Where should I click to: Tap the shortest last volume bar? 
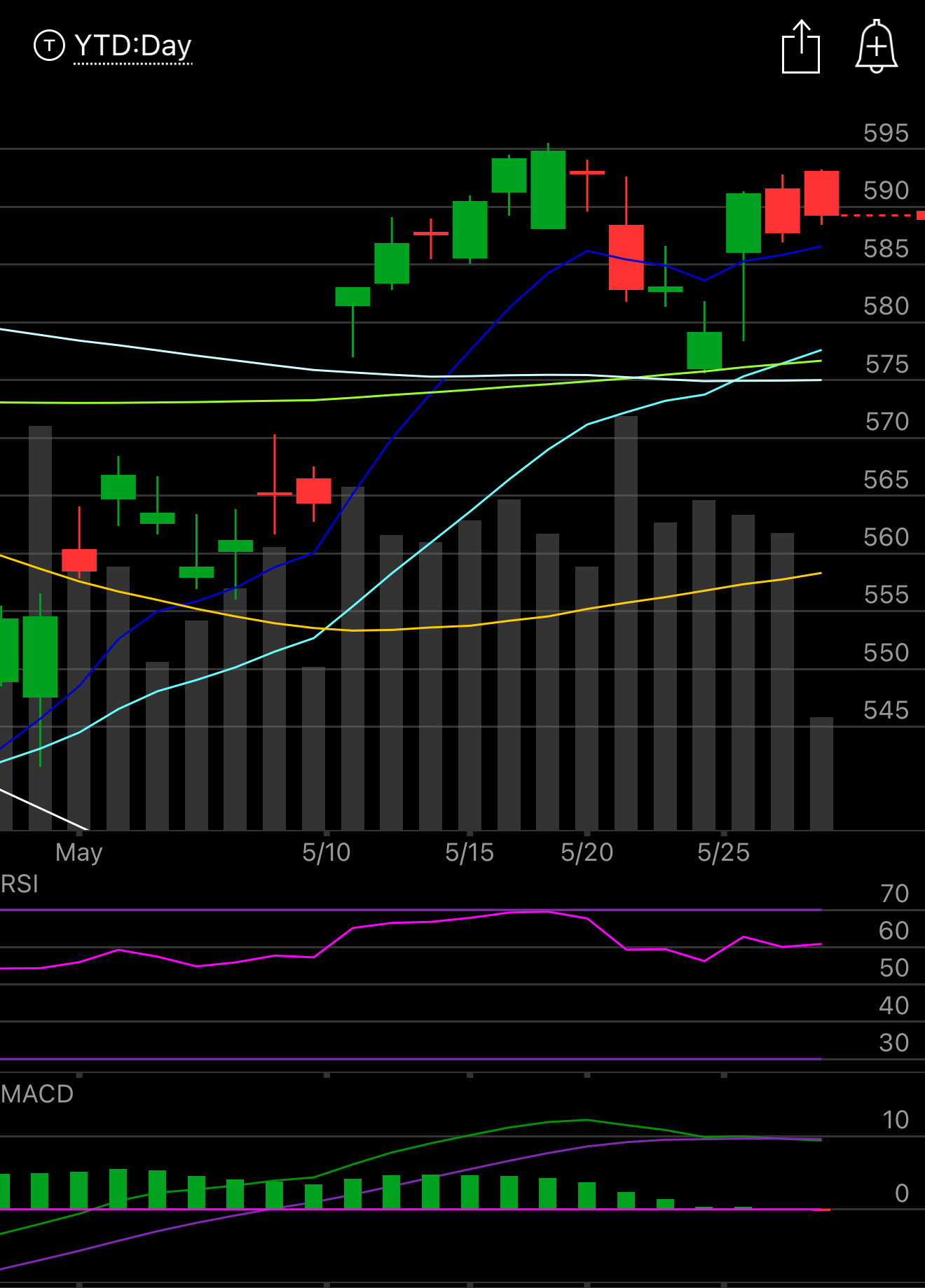pos(821,774)
